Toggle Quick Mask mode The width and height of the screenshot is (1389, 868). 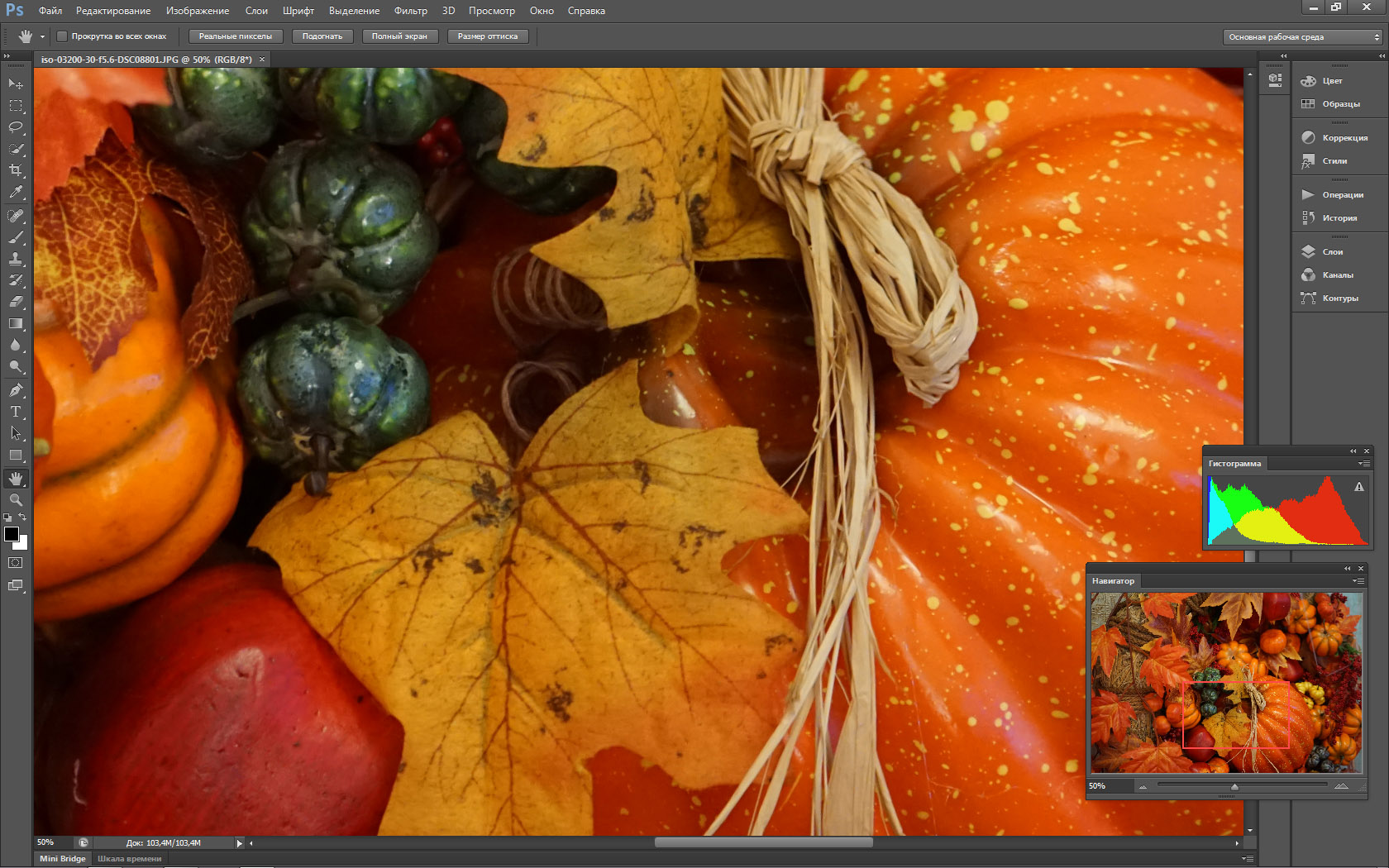(x=16, y=563)
